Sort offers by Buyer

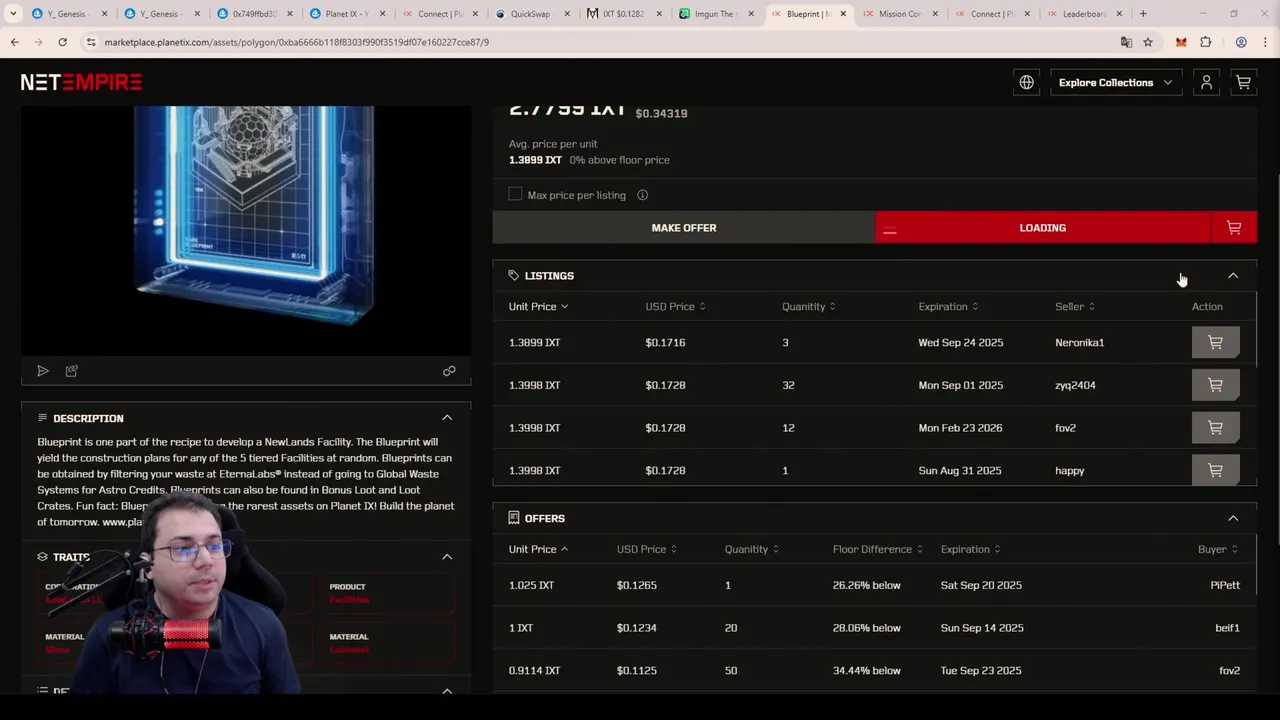(x=1218, y=549)
